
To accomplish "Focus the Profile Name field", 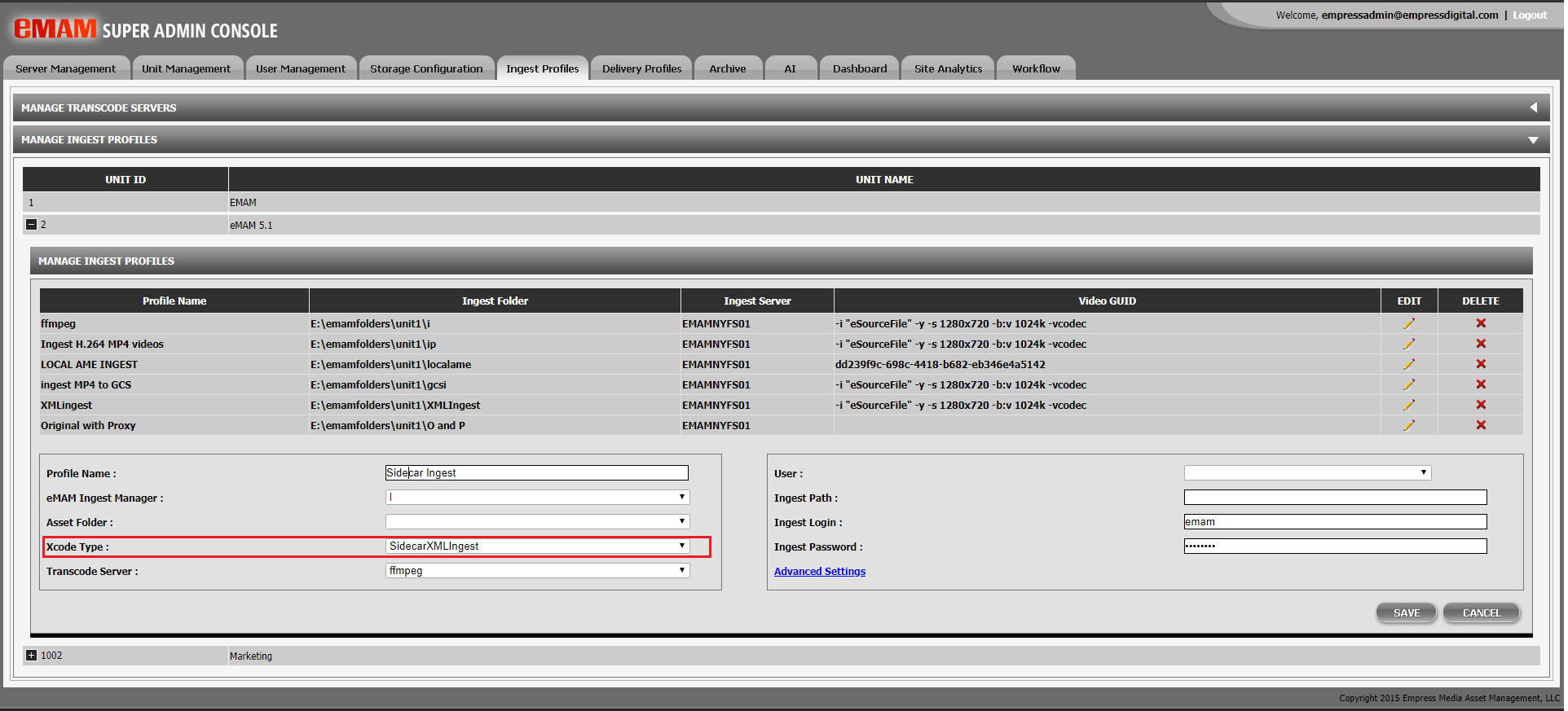I will (x=537, y=472).
